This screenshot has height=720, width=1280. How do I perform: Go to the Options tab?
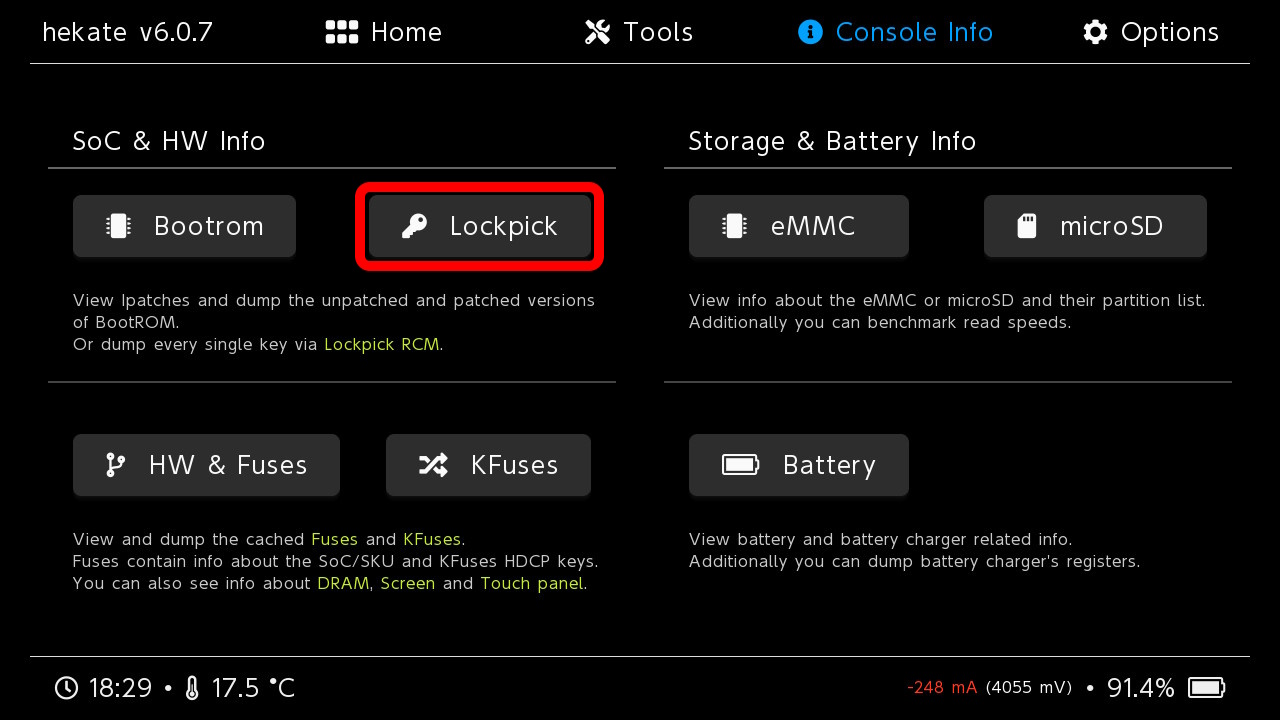tap(1151, 32)
